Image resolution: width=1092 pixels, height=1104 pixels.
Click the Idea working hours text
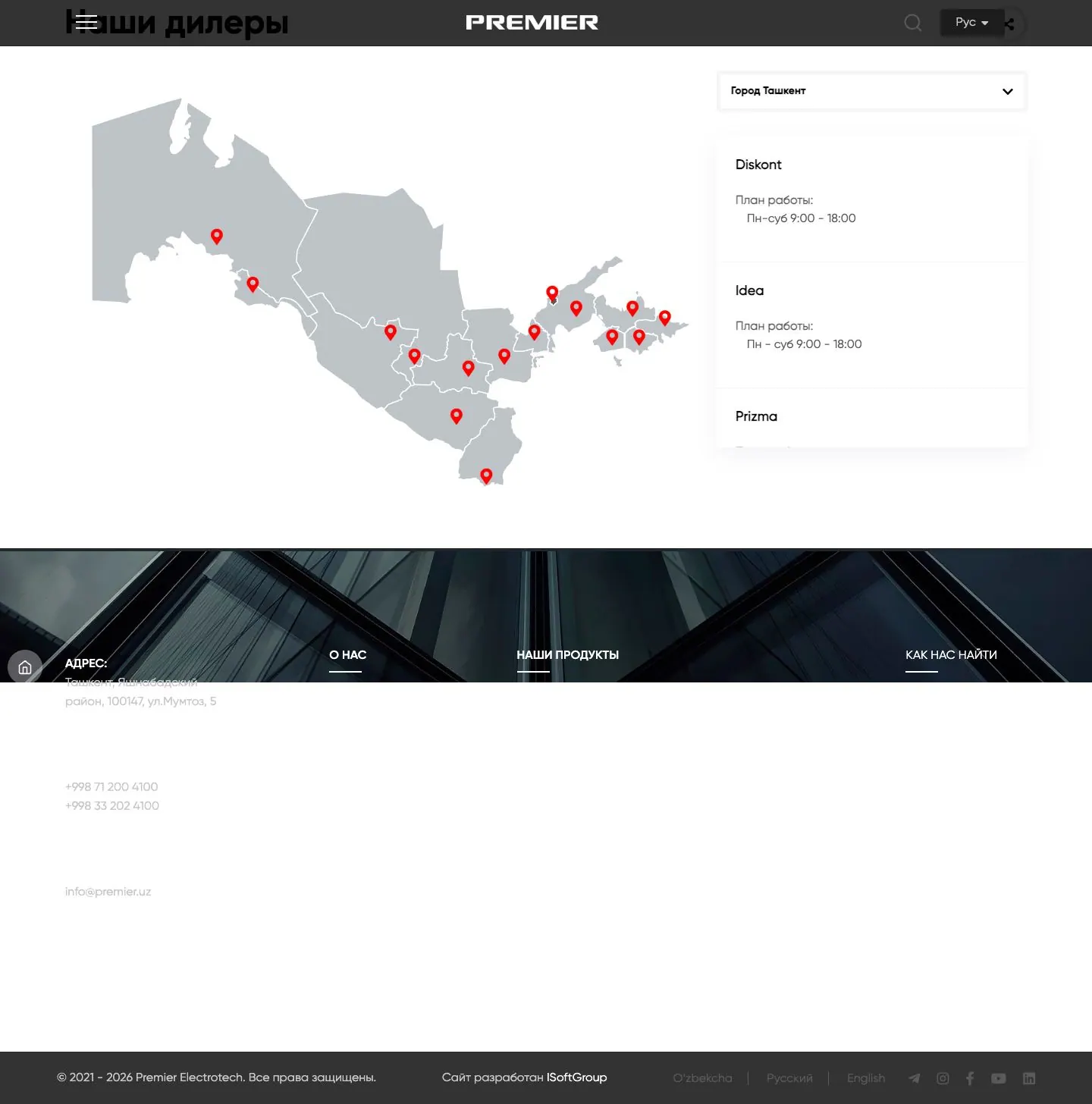click(805, 344)
